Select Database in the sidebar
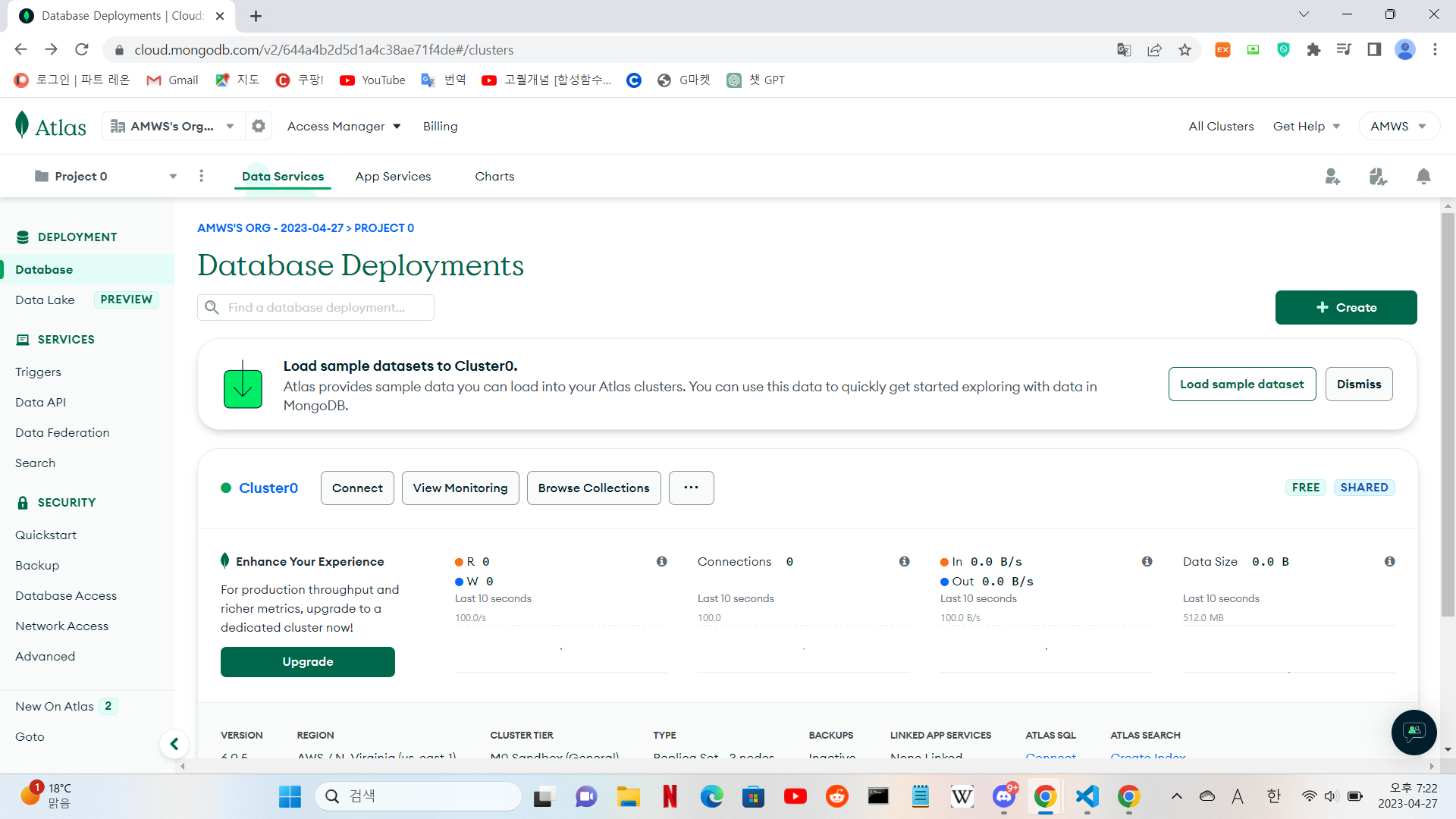This screenshot has width=1456, height=819. tap(87, 270)
